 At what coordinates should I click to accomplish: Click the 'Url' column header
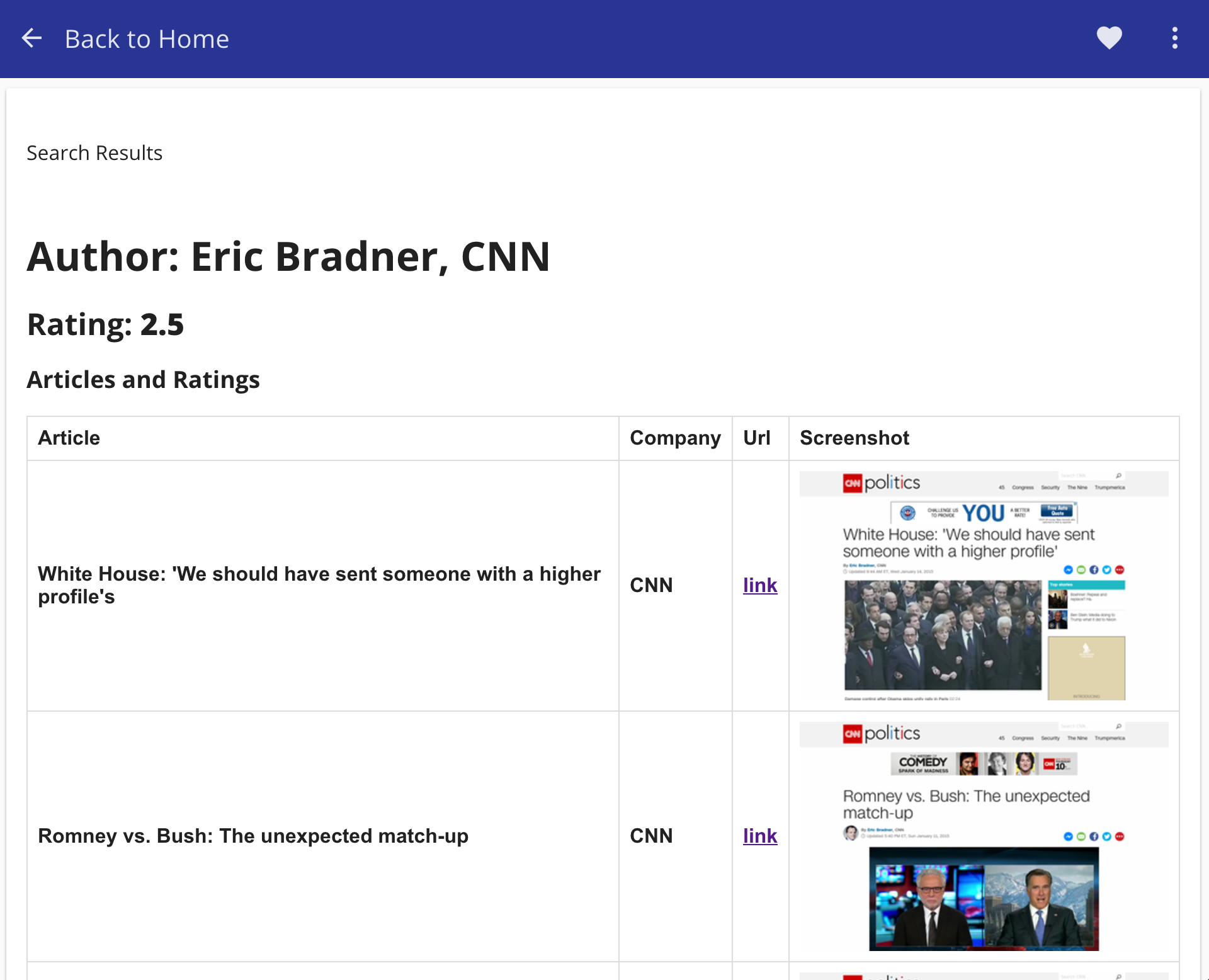click(x=756, y=438)
